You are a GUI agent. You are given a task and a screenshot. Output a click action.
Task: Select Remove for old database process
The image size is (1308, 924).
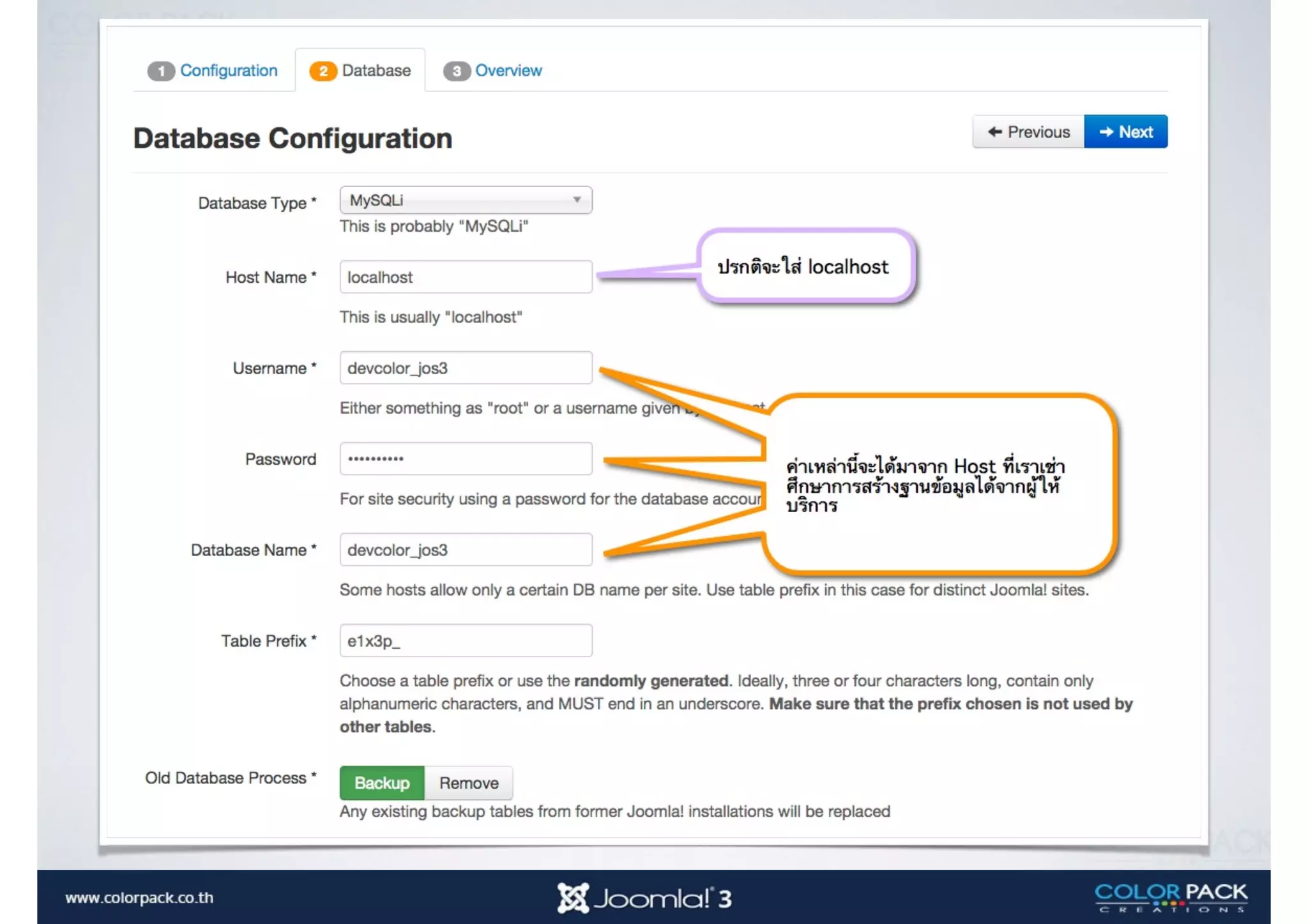click(469, 783)
